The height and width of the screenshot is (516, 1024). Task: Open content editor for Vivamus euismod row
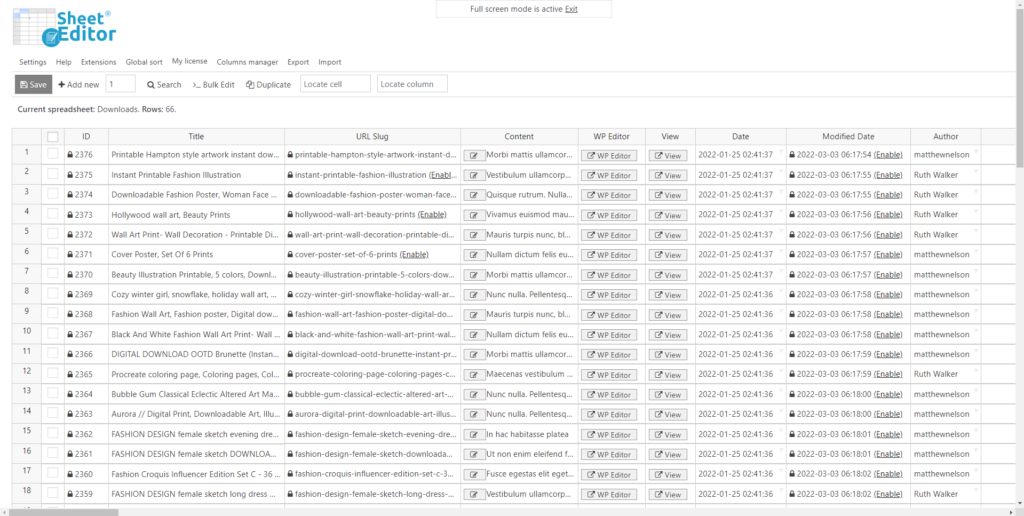click(474, 215)
